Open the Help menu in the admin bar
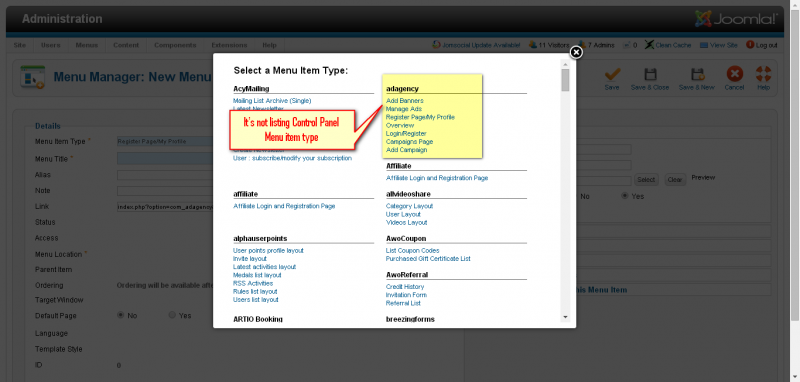This screenshot has width=800, height=382. coord(269,45)
